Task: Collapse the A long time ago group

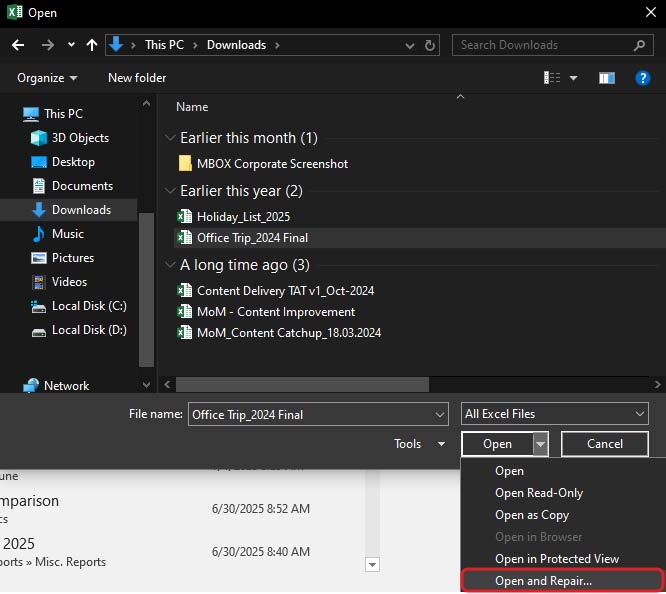Action: tap(168, 265)
